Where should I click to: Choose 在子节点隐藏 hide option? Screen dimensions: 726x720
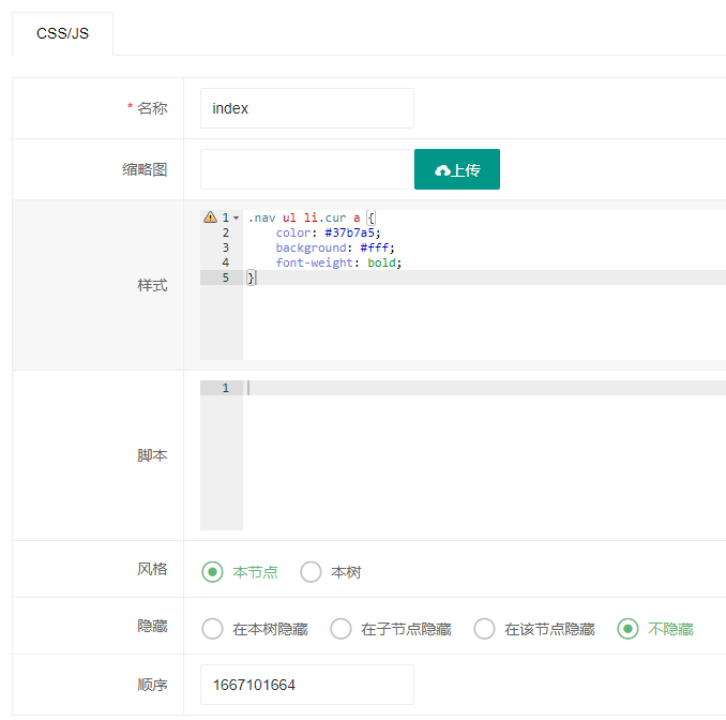click(341, 629)
